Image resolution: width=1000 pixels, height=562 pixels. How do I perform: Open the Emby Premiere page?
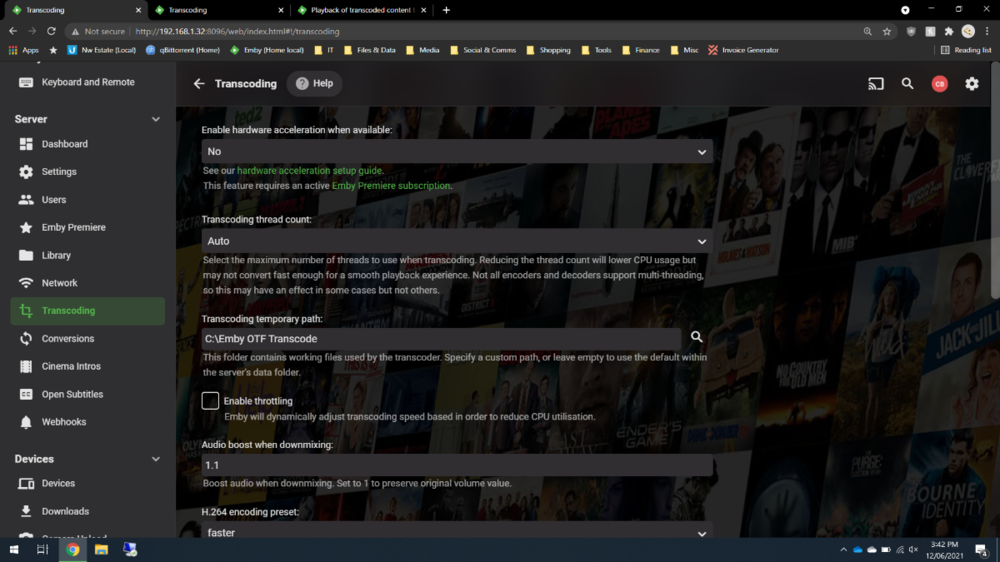tap(87, 227)
